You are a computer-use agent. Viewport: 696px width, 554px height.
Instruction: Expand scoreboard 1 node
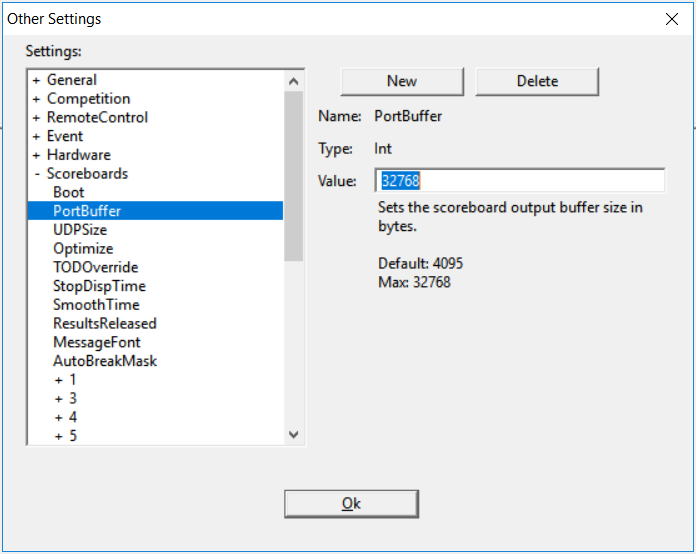pos(59,380)
